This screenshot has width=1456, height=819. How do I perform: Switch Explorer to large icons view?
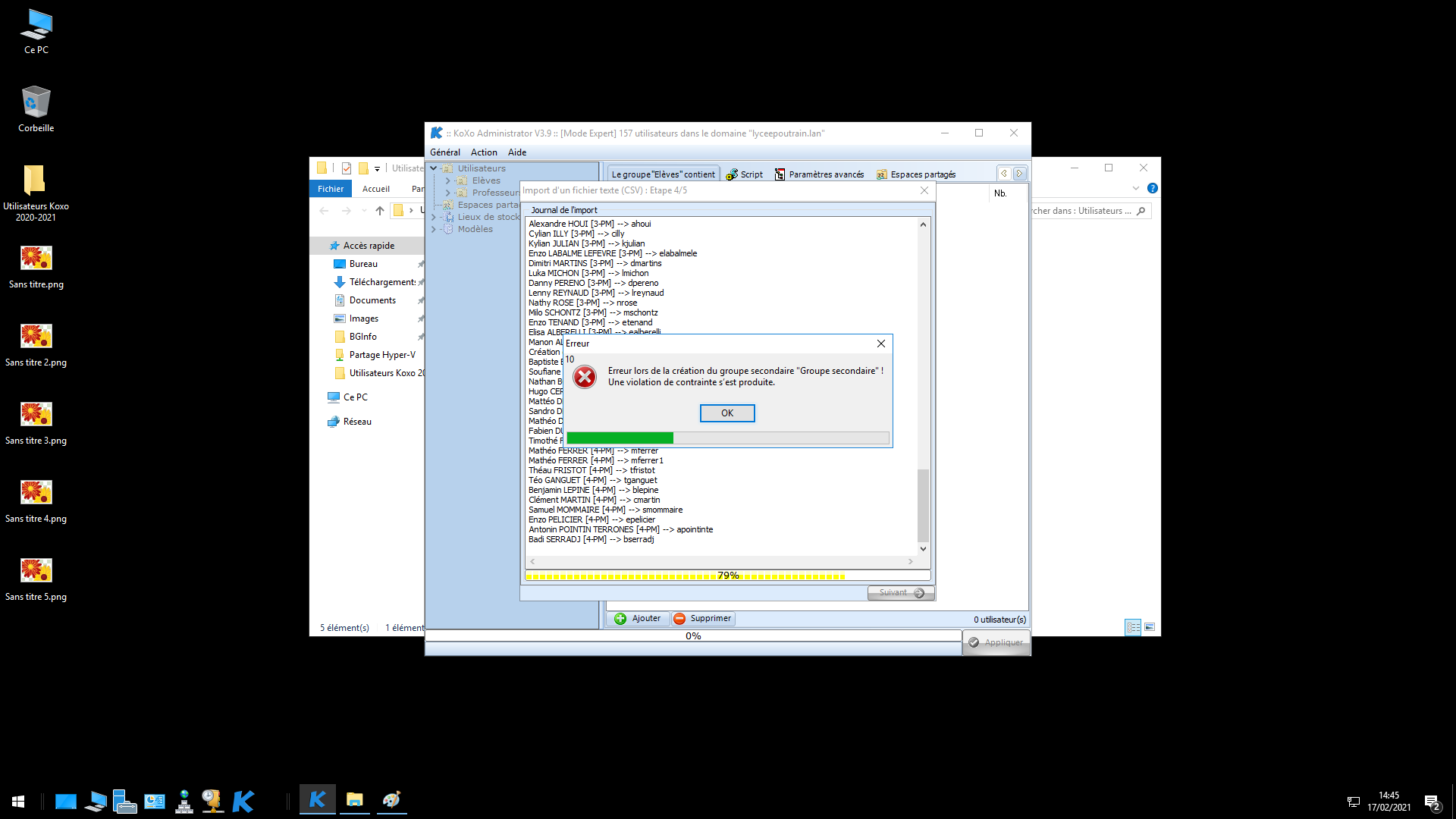pos(1150,627)
